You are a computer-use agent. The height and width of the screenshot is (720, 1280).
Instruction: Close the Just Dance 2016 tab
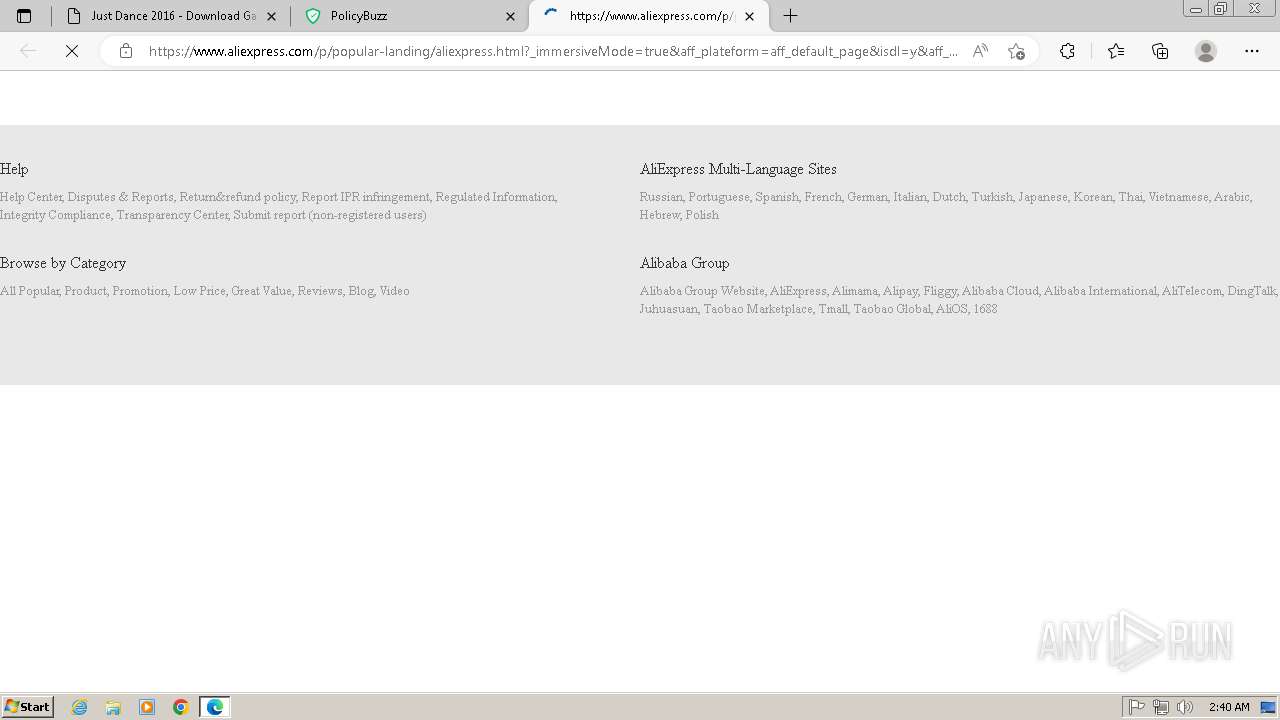pos(271,16)
